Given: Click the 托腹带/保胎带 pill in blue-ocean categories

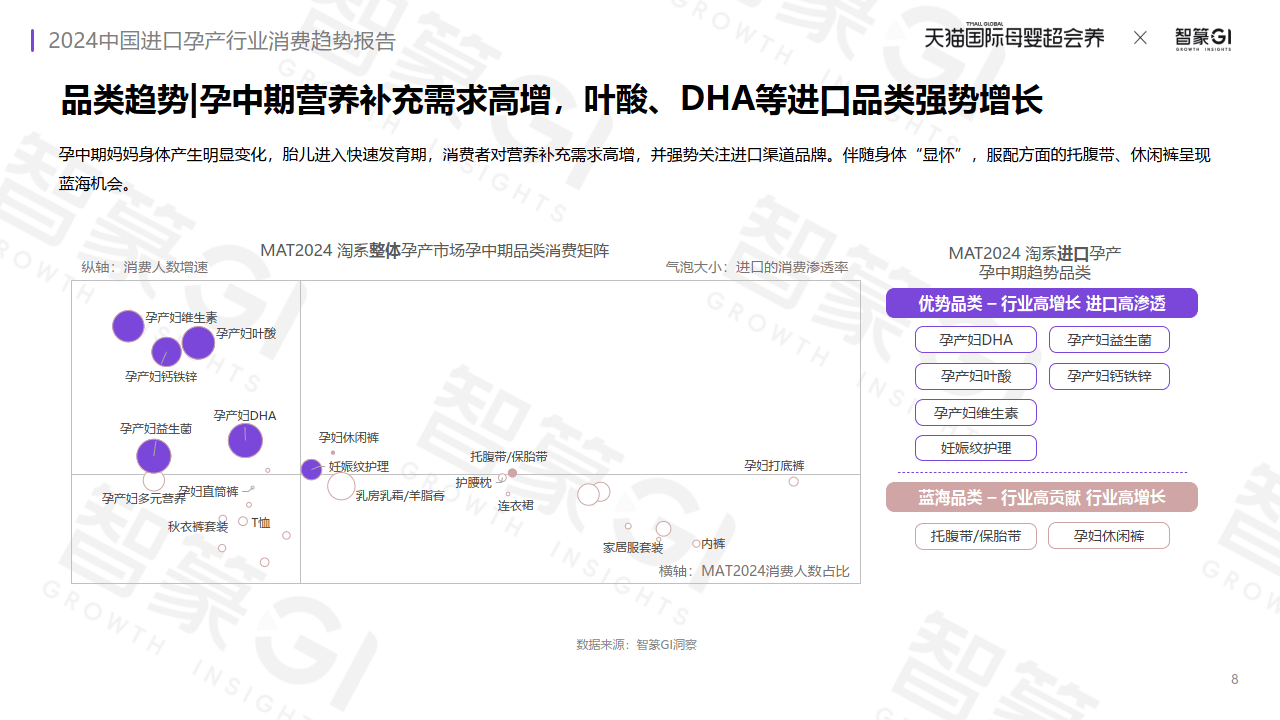Looking at the screenshot, I should (975, 536).
